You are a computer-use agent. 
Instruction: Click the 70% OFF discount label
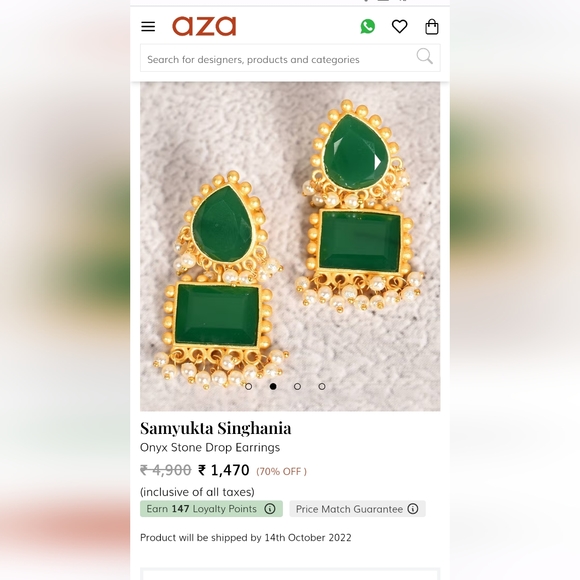281,471
